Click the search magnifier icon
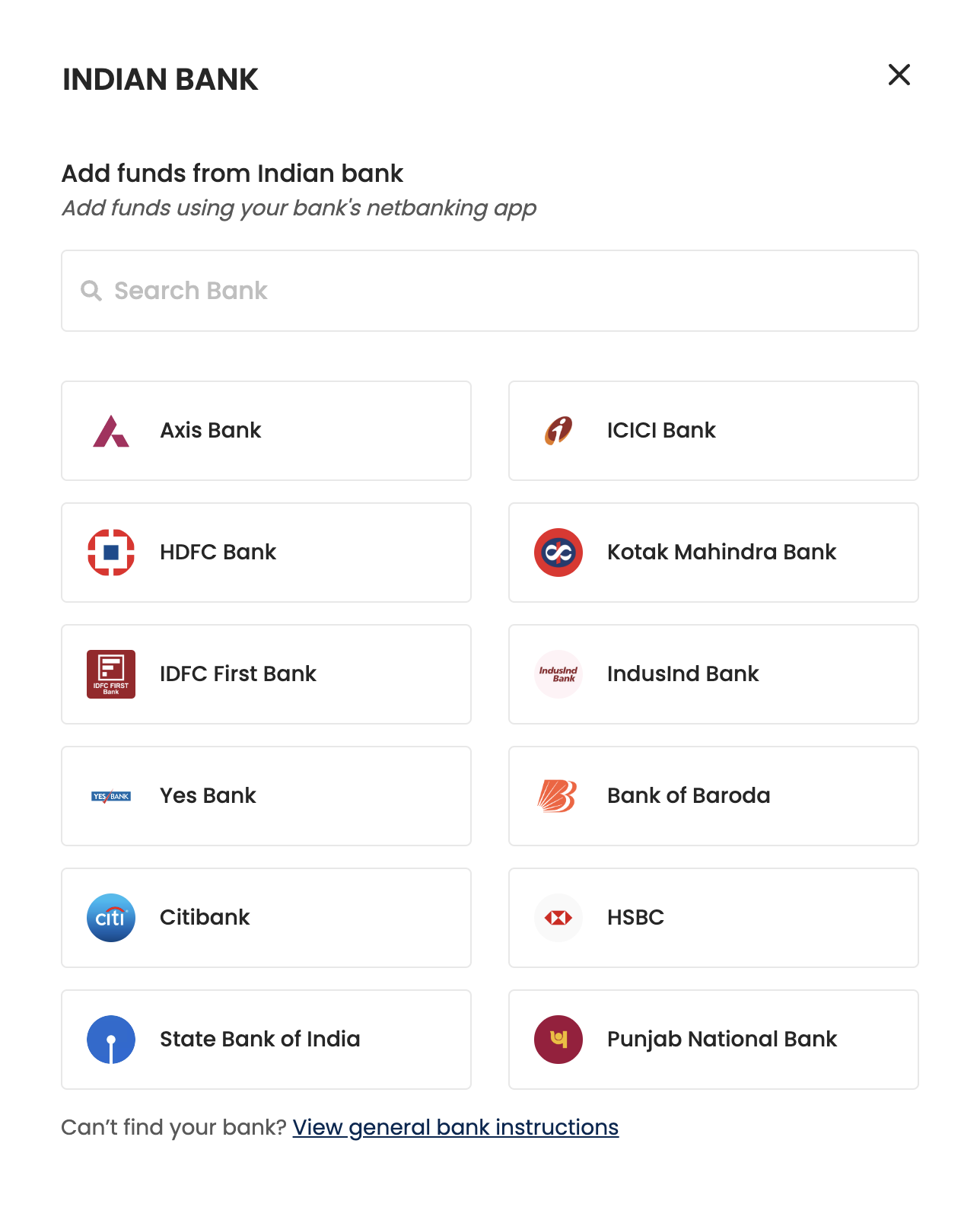 coord(91,291)
